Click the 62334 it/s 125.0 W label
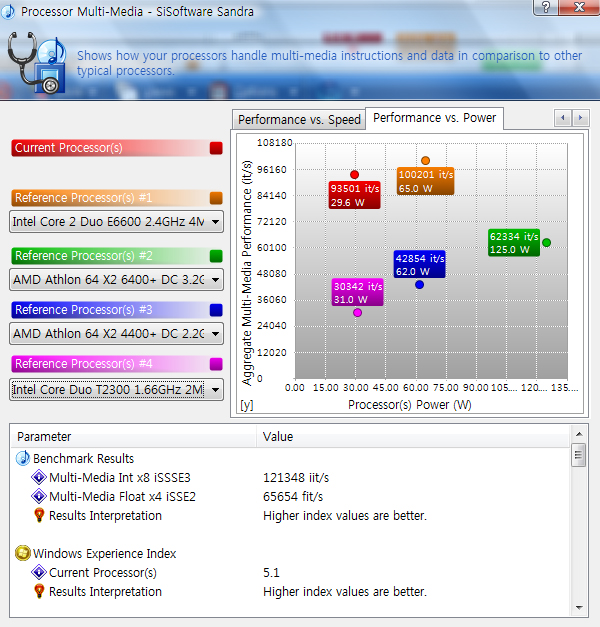Viewport: 600px width, 627px height. pyautogui.click(x=514, y=243)
